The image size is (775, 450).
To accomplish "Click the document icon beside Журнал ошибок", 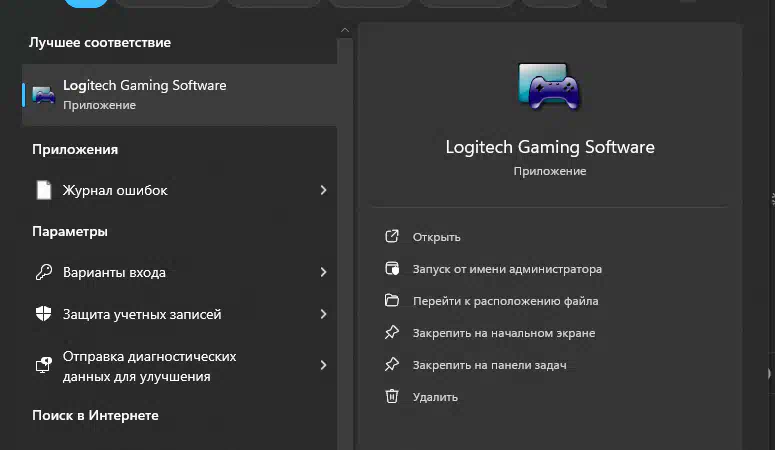I will pyautogui.click(x=43, y=190).
